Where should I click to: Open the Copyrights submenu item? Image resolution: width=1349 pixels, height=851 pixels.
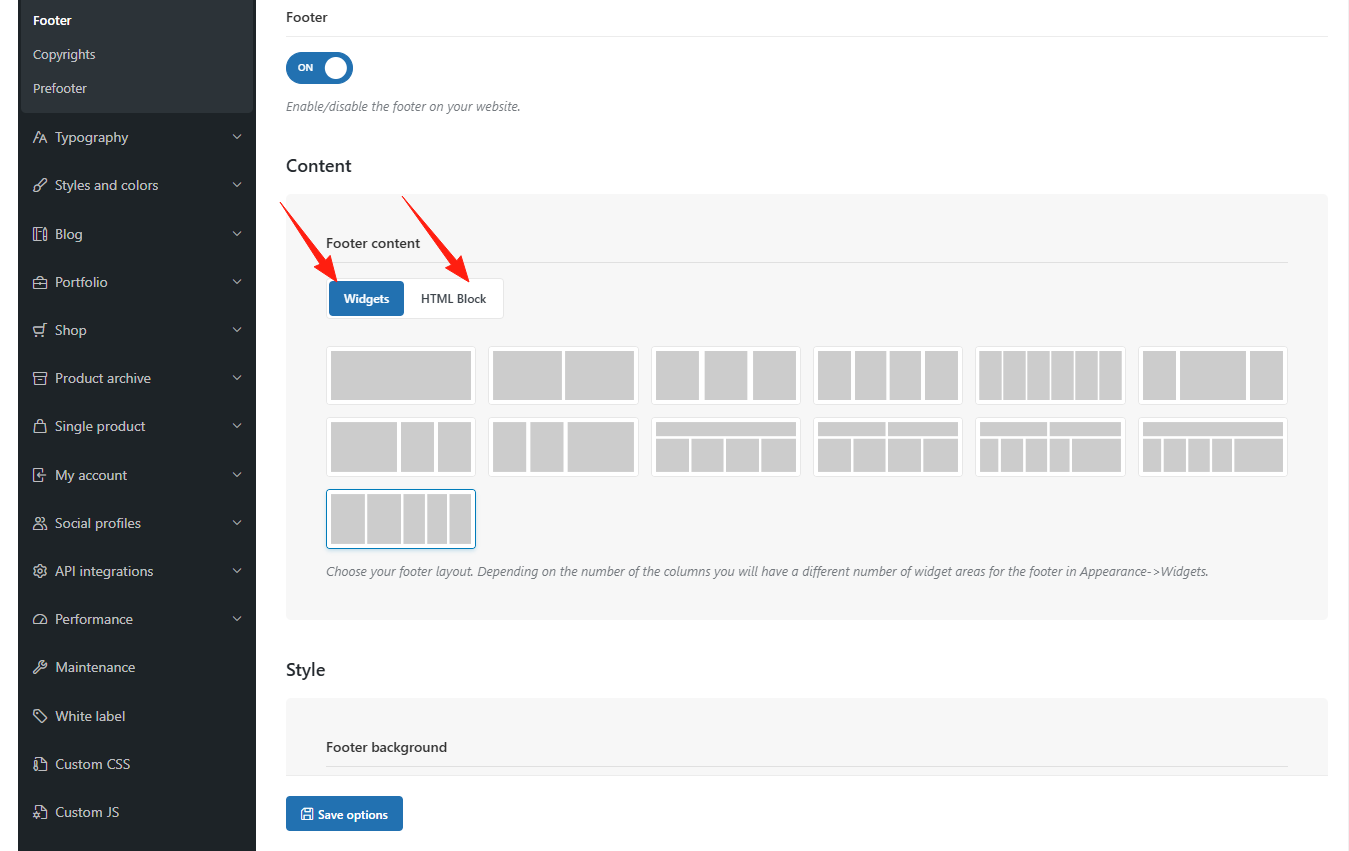pos(64,54)
